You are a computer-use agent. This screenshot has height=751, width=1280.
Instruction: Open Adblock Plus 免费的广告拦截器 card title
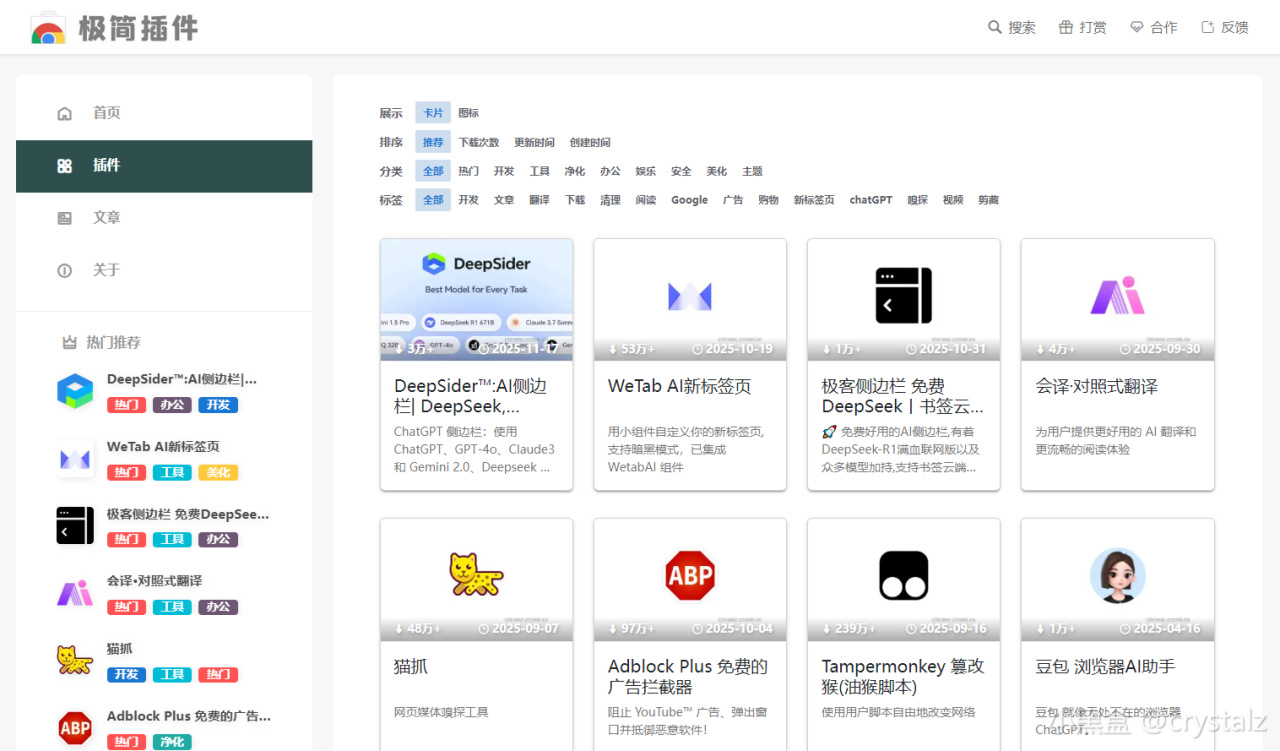tap(688, 677)
